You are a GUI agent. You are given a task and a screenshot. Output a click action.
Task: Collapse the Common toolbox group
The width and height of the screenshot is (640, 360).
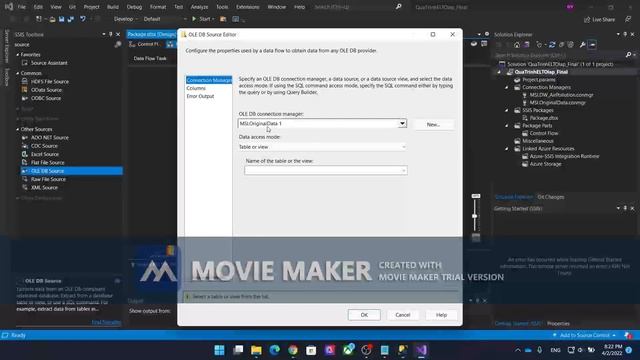pos(18,73)
